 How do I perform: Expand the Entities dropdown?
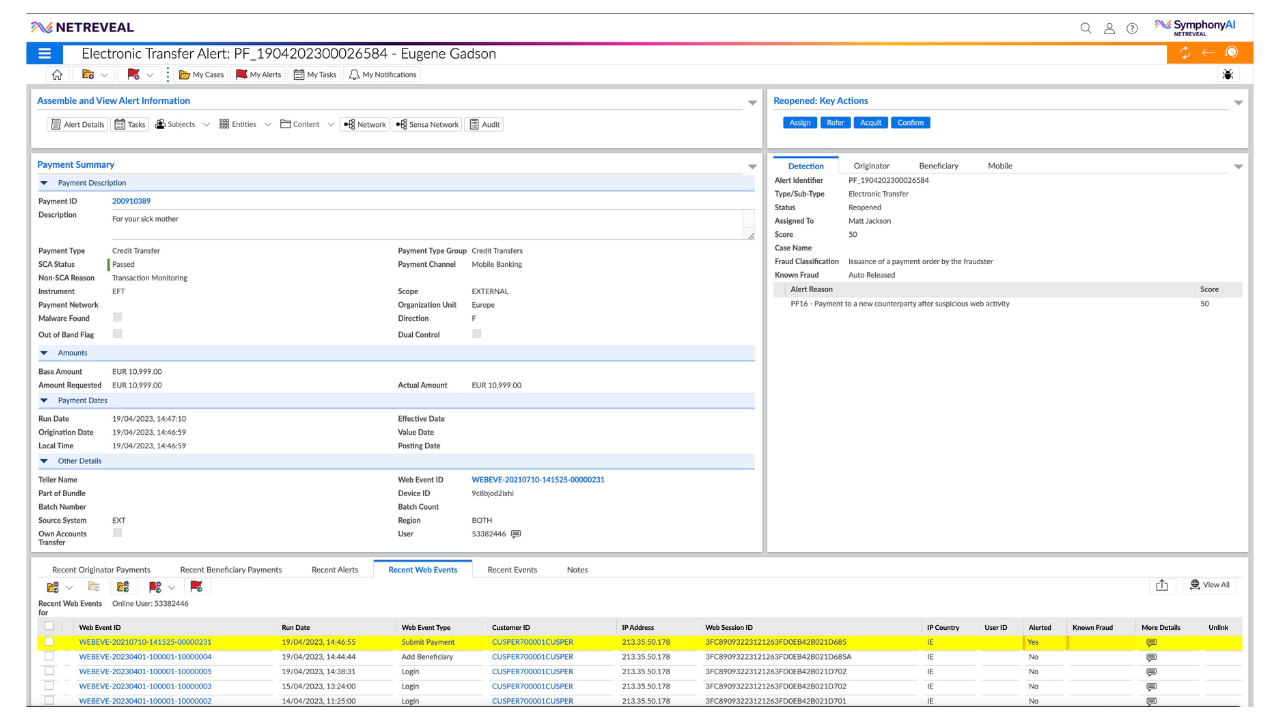tap(267, 125)
